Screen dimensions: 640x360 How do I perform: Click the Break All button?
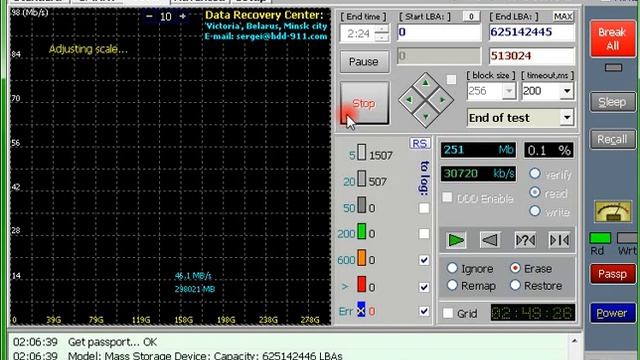click(612, 39)
